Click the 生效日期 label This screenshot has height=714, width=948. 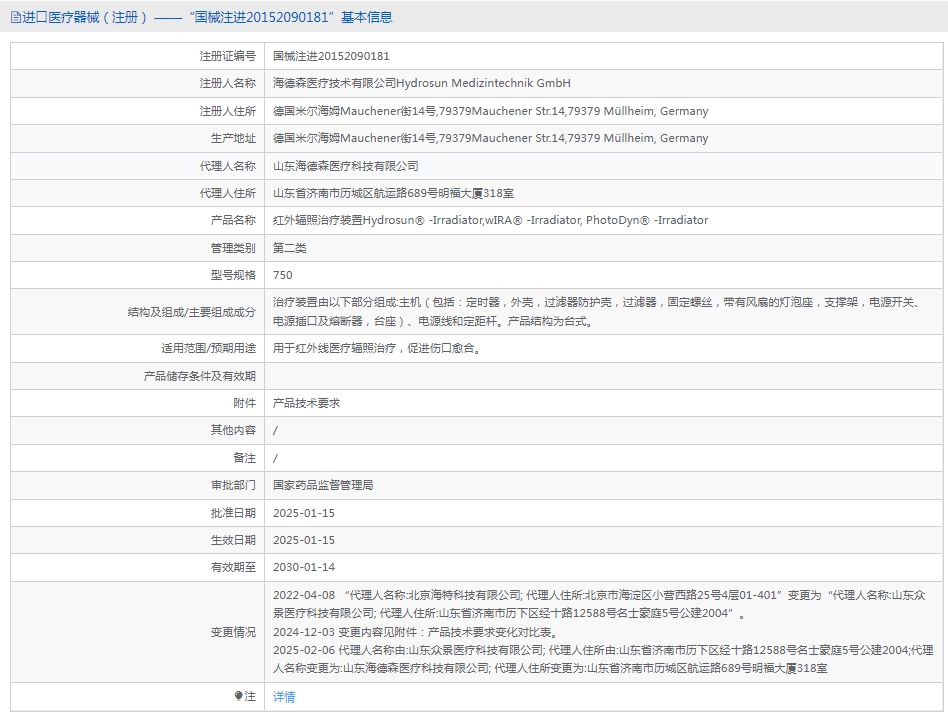(x=233, y=540)
